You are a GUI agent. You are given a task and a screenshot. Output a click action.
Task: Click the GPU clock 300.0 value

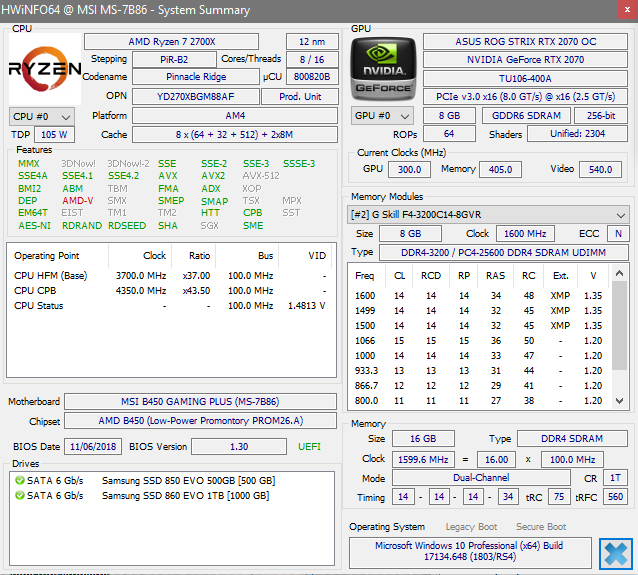409,169
